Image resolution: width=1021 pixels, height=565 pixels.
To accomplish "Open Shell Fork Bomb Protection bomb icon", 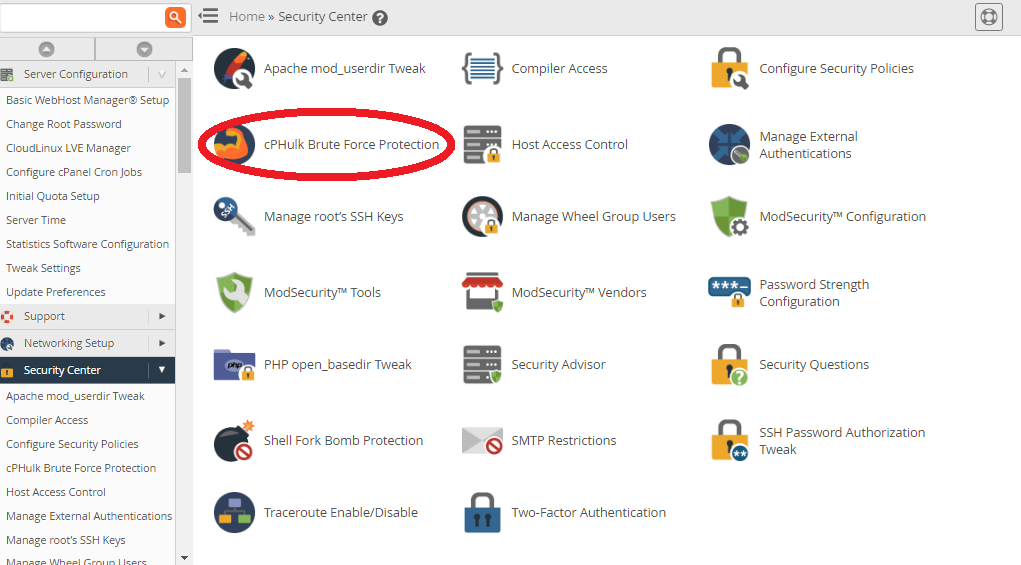I will 234,441.
